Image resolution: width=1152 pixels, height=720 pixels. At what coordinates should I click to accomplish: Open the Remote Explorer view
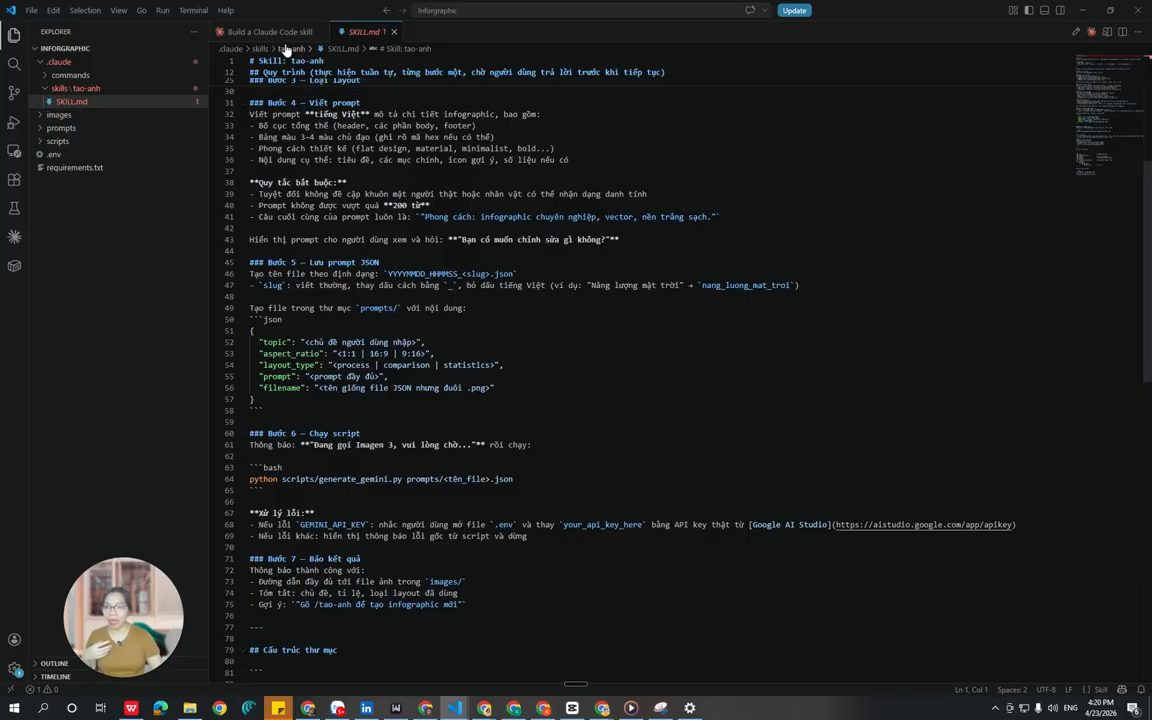point(14,151)
